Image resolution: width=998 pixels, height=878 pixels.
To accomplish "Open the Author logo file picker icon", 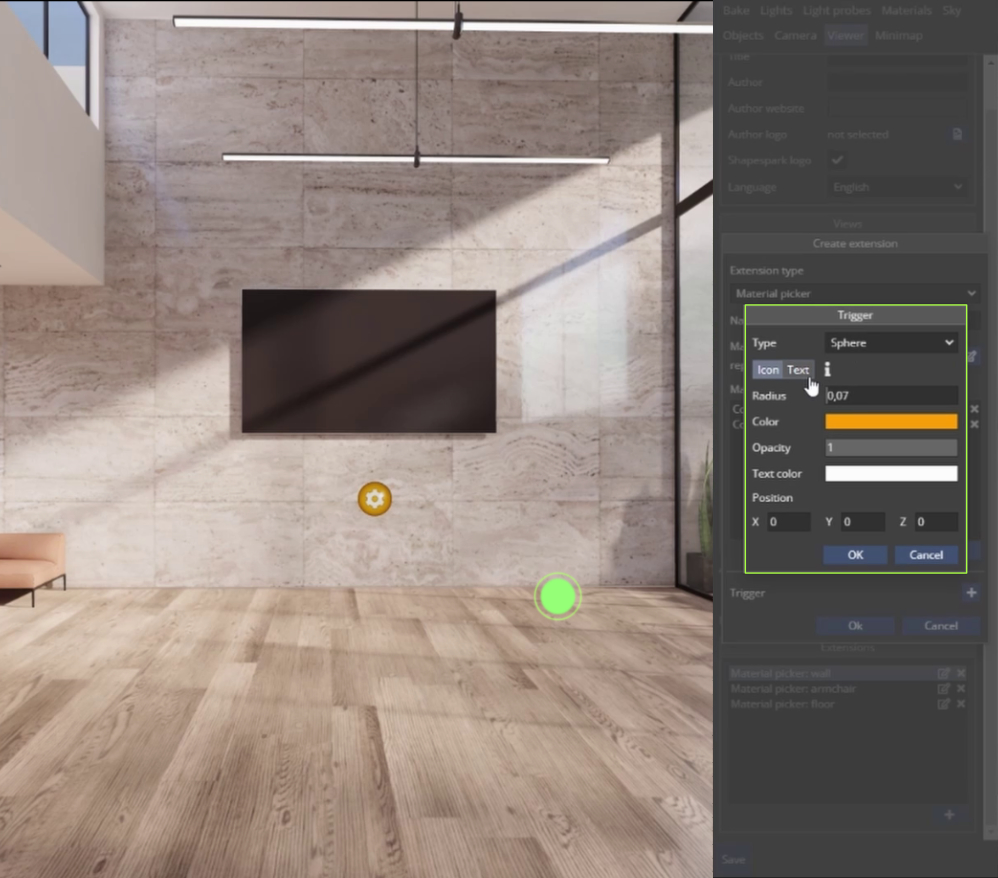I will click(x=957, y=134).
